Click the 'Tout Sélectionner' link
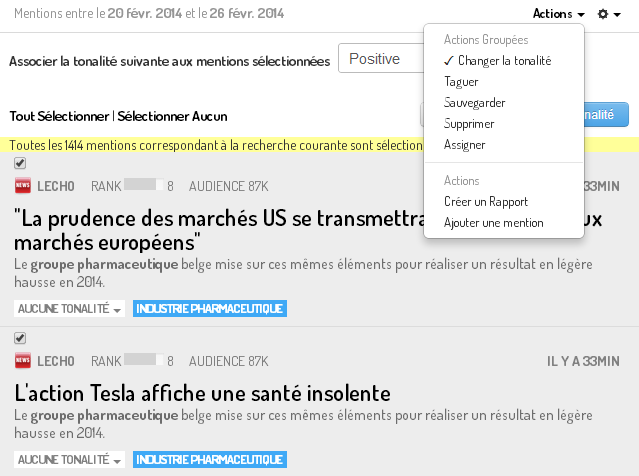 tap(59, 116)
